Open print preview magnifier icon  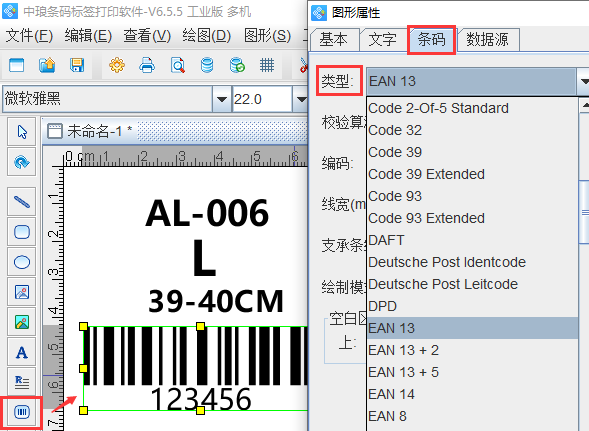tap(177, 65)
